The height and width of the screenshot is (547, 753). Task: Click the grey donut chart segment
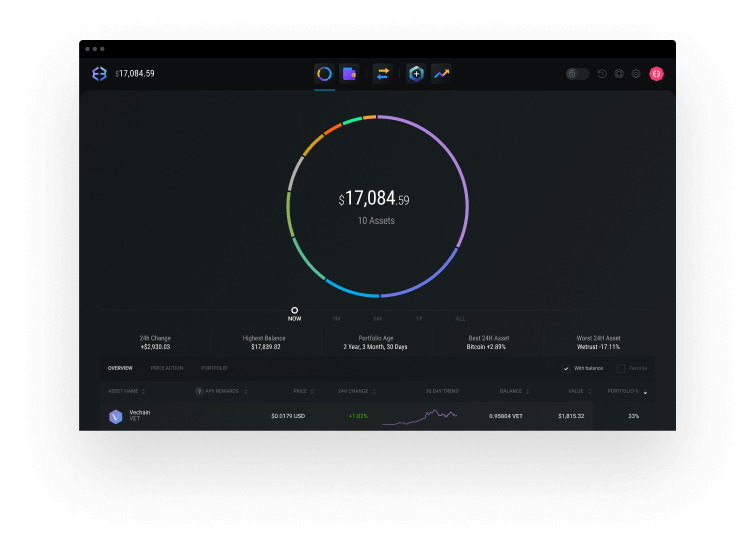coord(295,172)
